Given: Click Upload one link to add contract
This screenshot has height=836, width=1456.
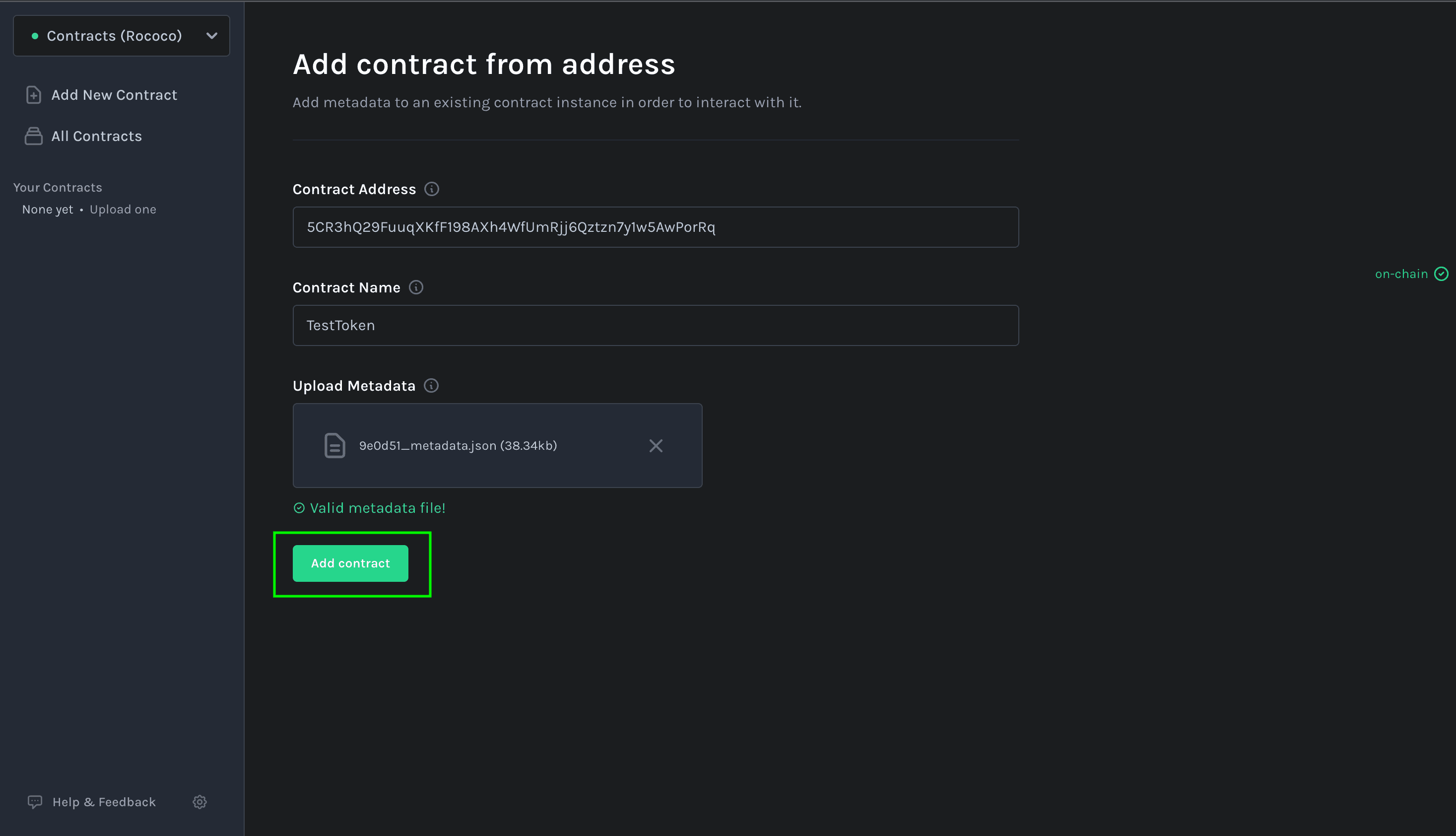Looking at the screenshot, I should [122, 209].
